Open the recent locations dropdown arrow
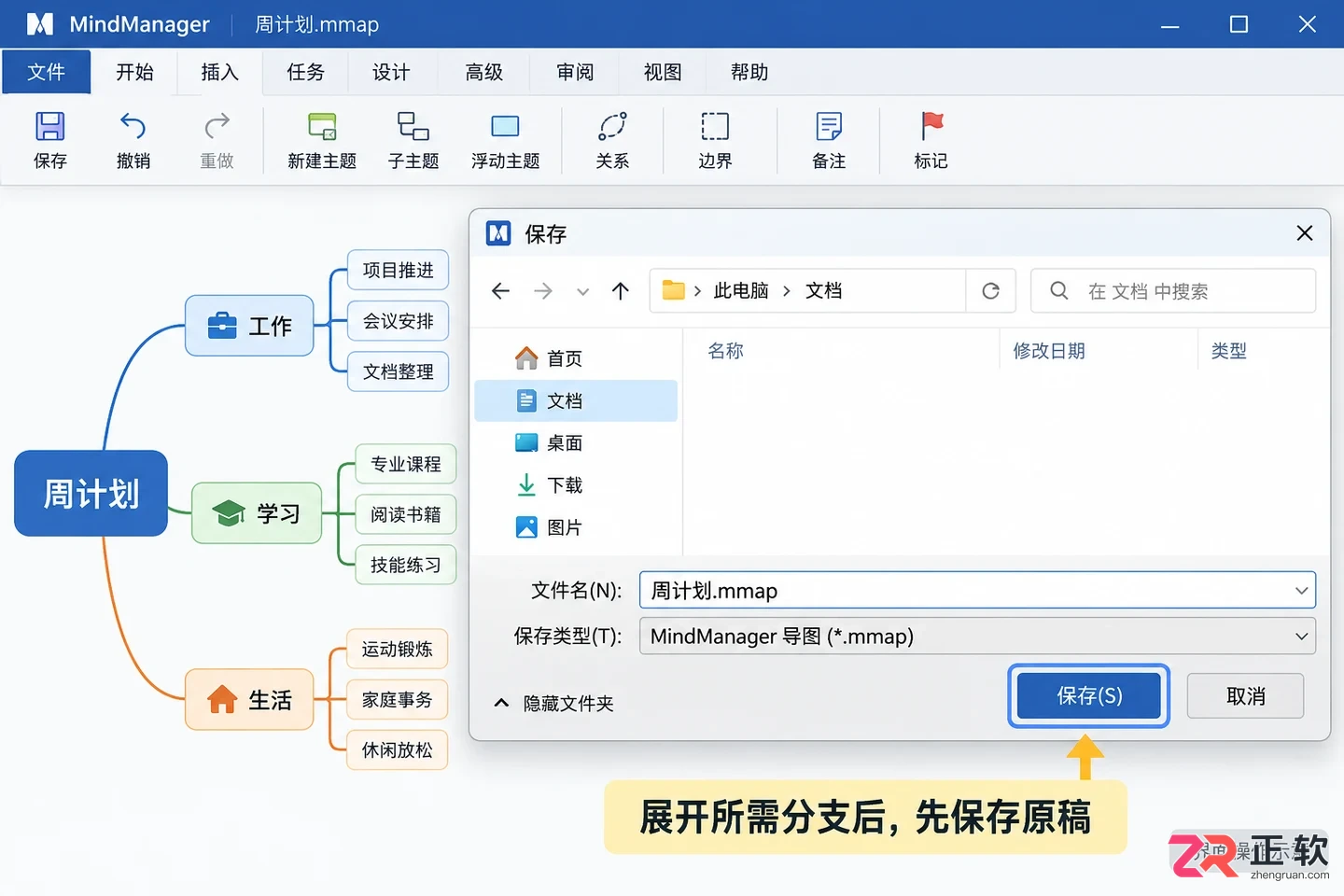This screenshot has width=1344, height=896. point(583,292)
